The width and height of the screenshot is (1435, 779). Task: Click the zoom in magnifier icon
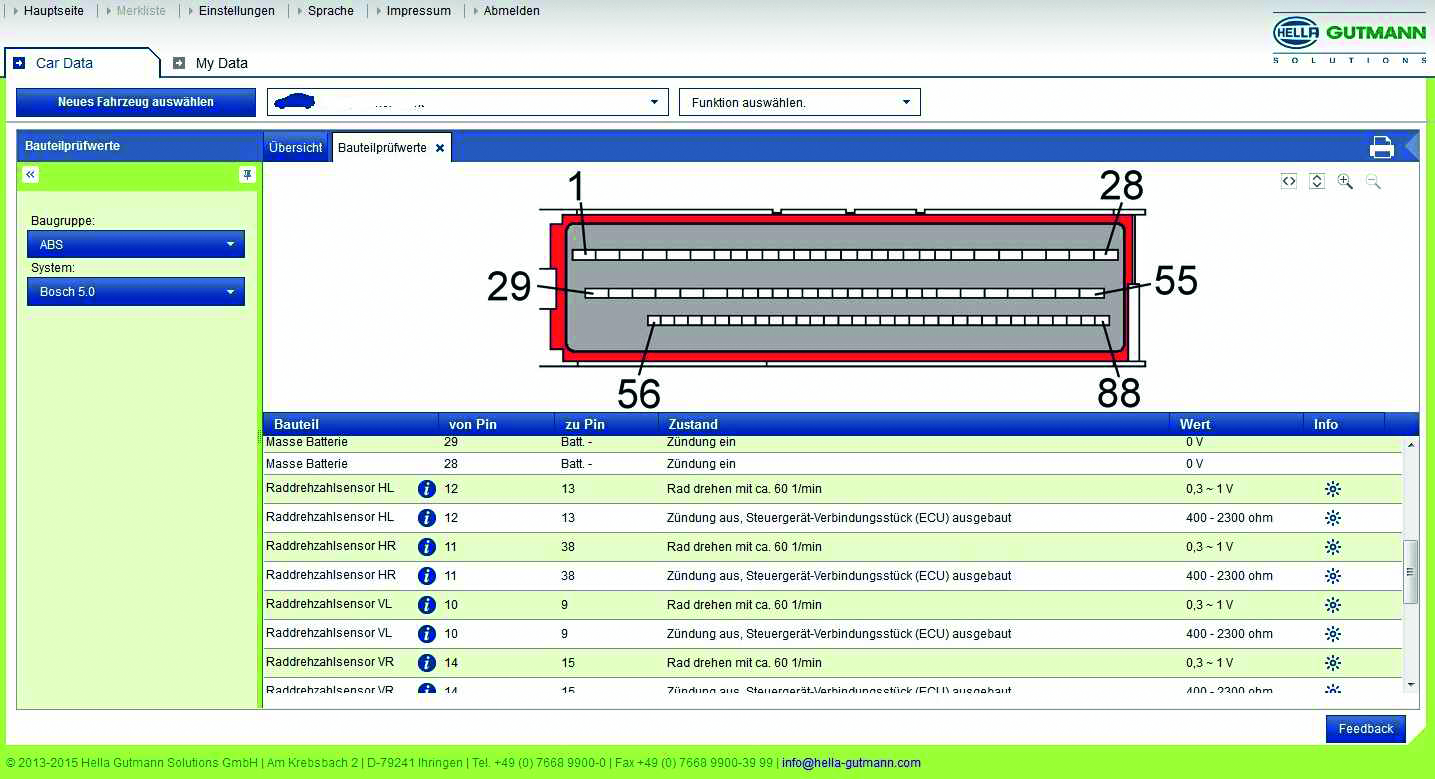[1345, 181]
